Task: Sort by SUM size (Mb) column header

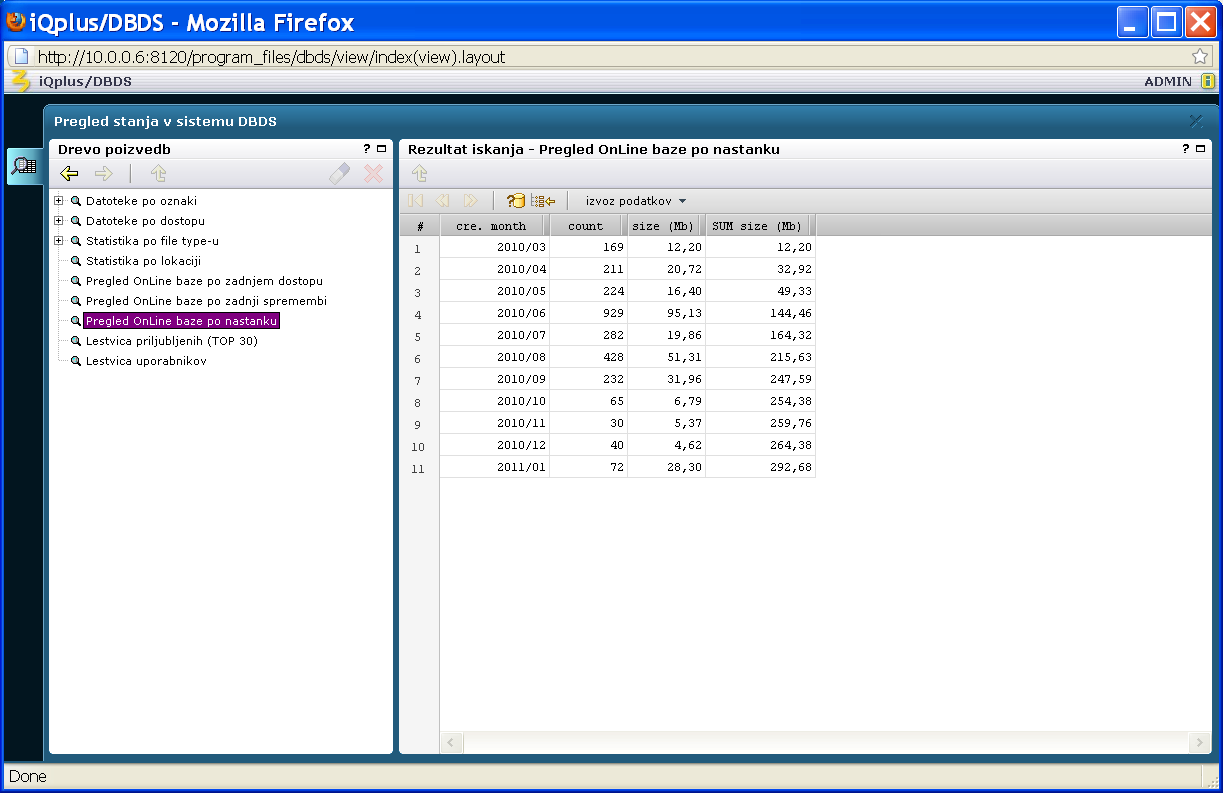Action: (760, 226)
